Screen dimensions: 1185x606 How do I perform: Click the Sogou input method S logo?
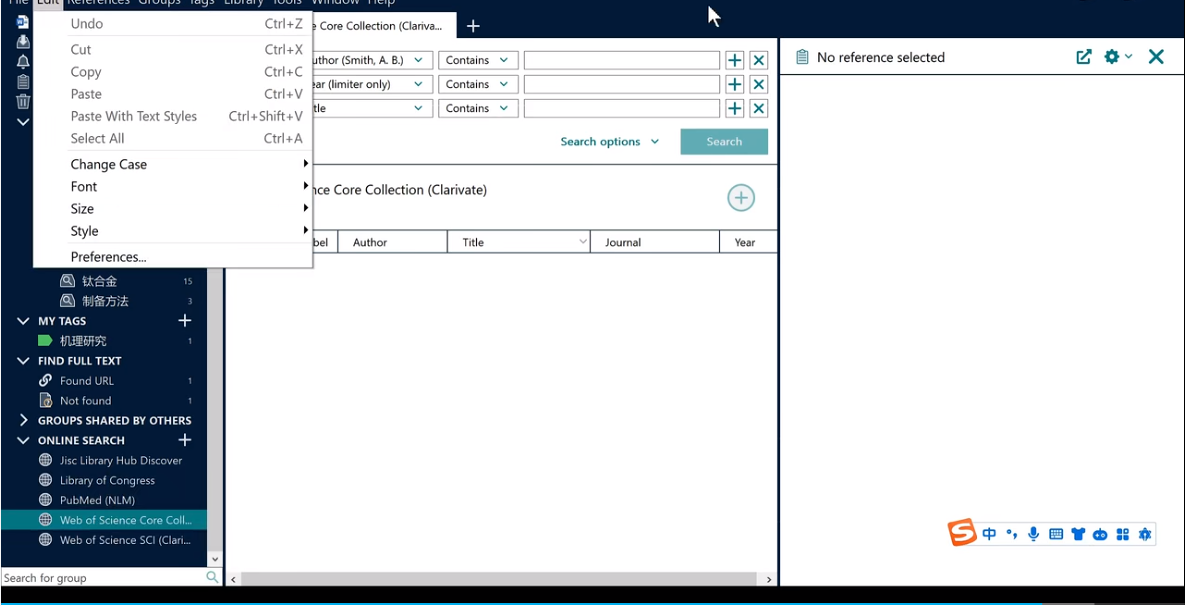[x=963, y=533]
